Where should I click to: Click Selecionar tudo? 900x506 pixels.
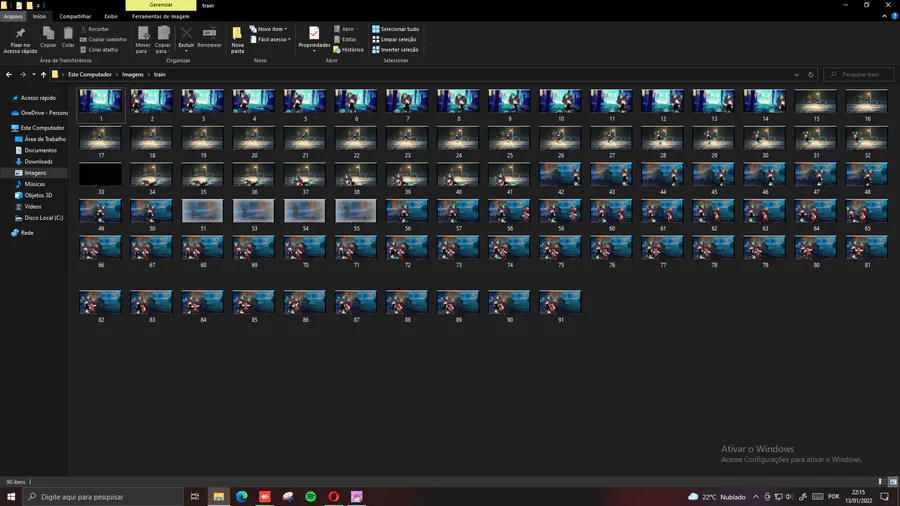(x=395, y=29)
